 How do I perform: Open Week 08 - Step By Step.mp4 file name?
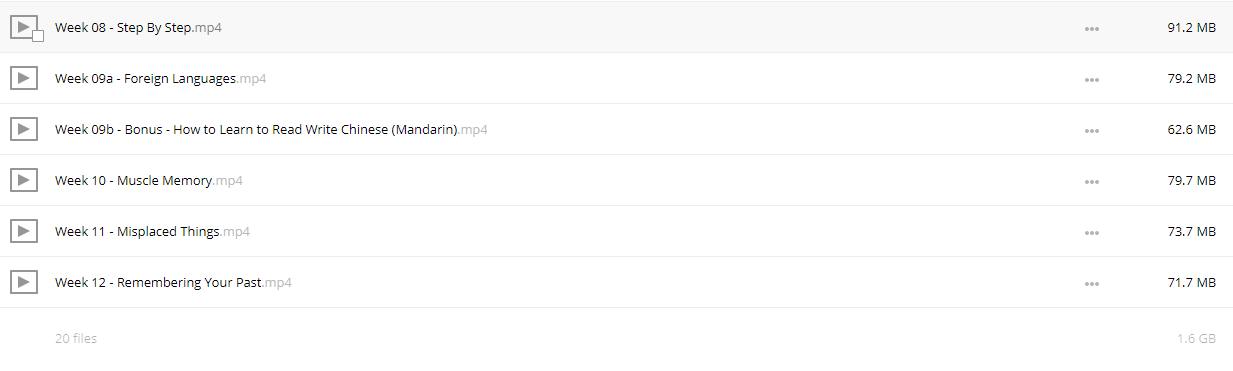coord(138,28)
